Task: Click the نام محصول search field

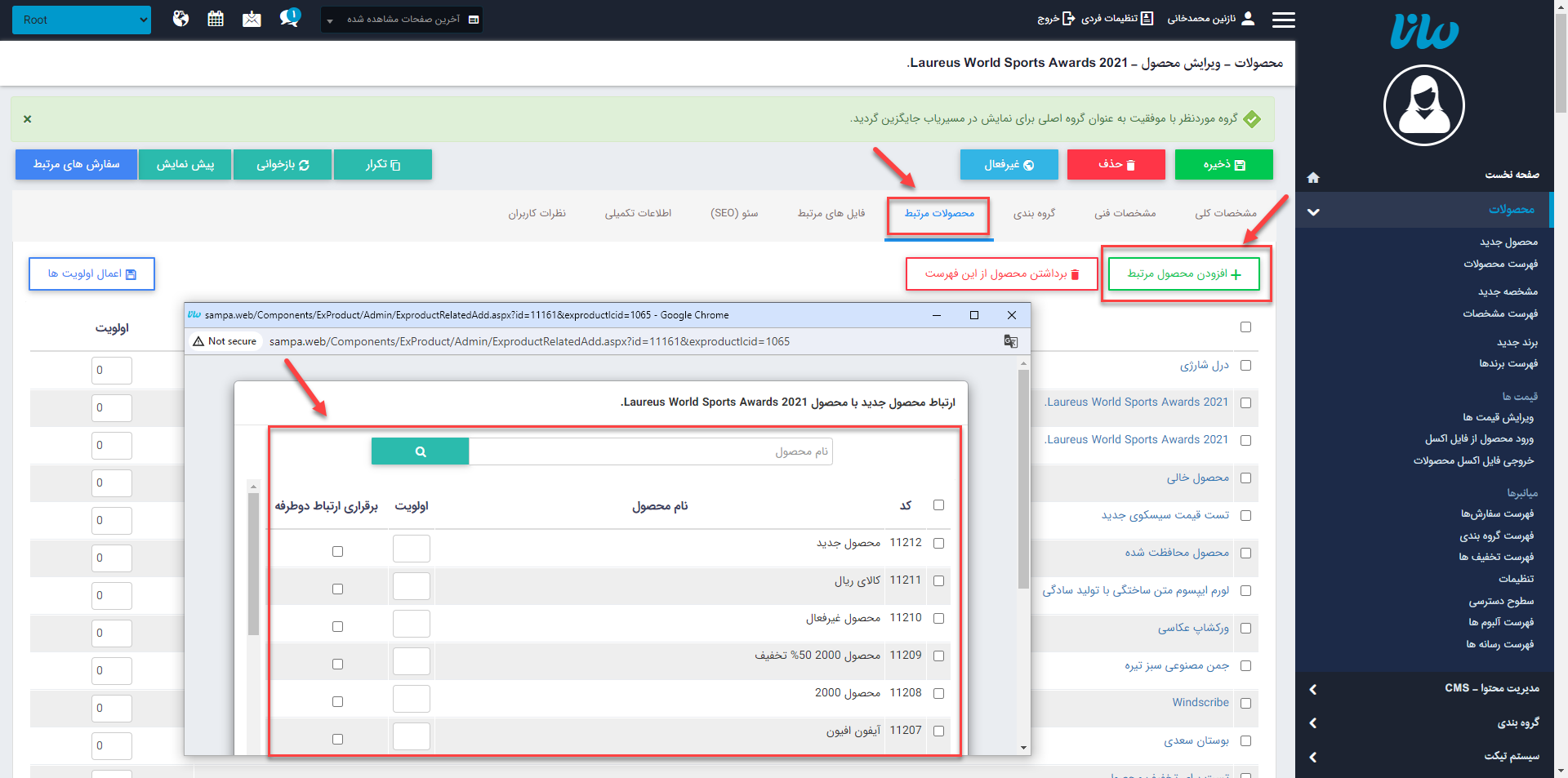Action: click(x=650, y=451)
